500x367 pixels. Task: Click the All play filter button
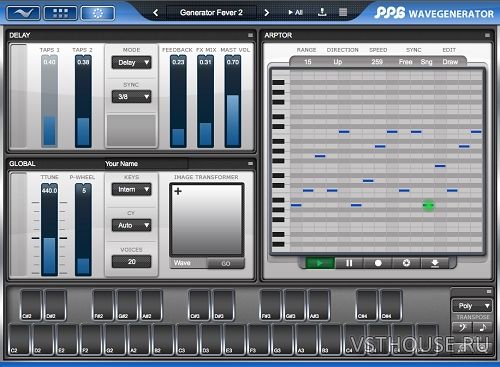[295, 12]
